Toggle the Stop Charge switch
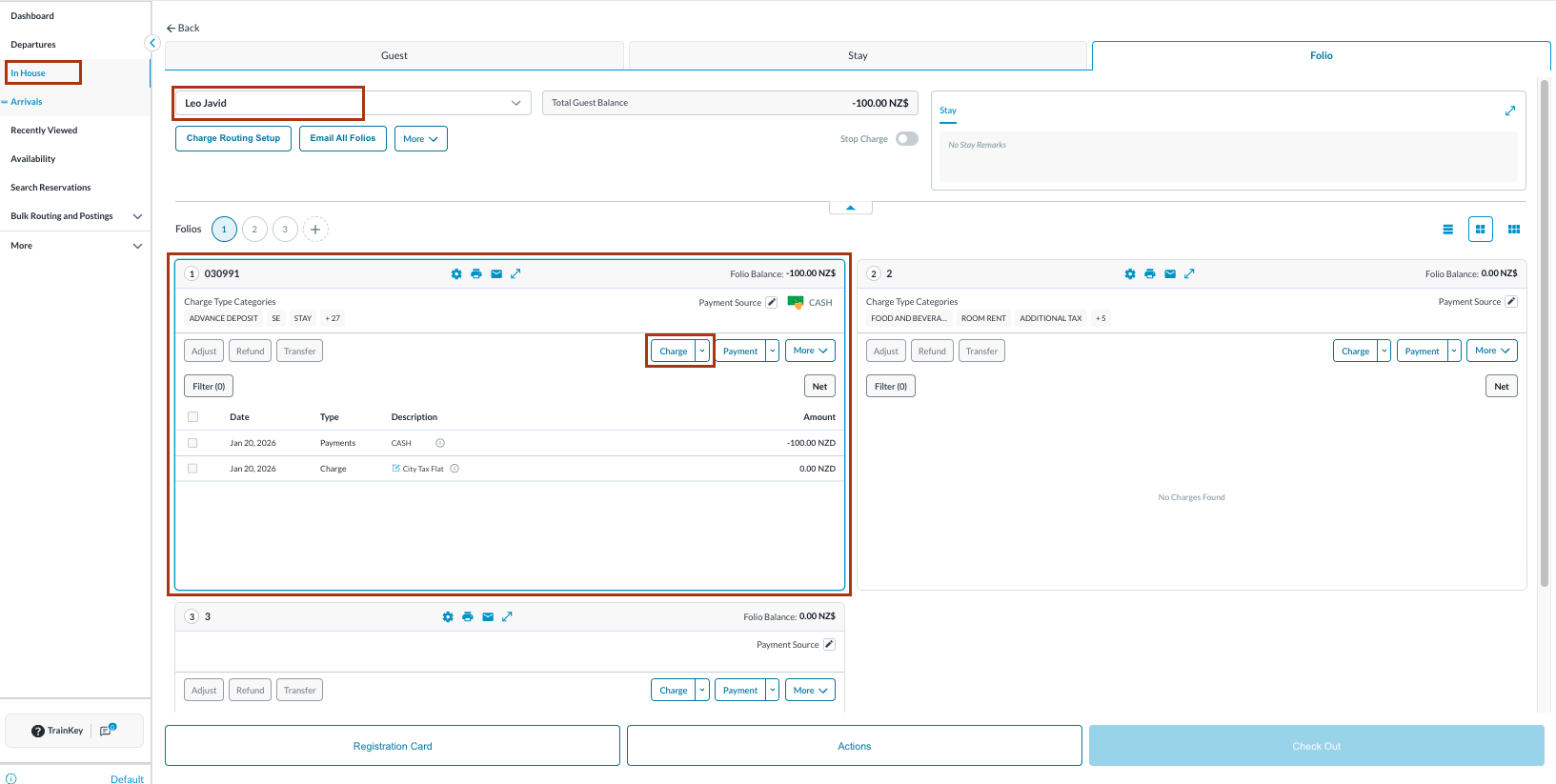The image size is (1556, 784). [906, 139]
